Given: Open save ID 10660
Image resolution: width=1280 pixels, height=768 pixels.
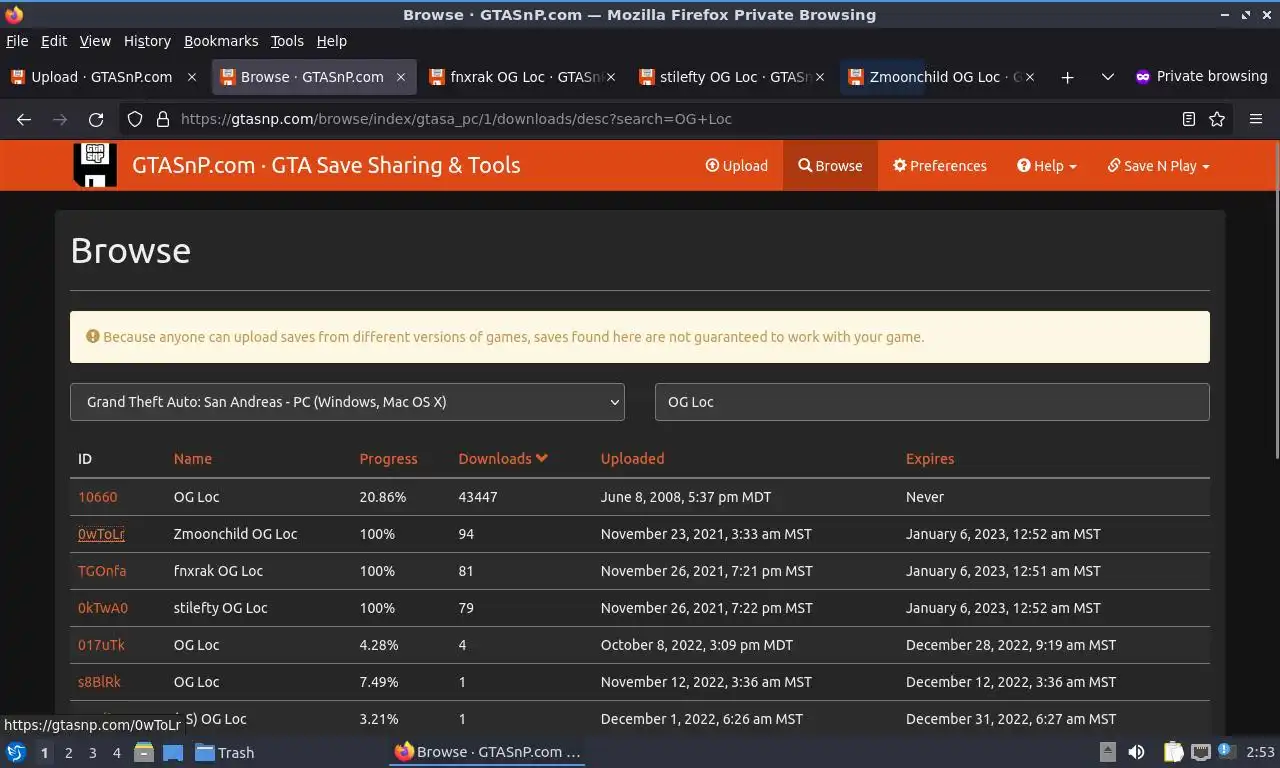Looking at the screenshot, I should pos(98,497).
